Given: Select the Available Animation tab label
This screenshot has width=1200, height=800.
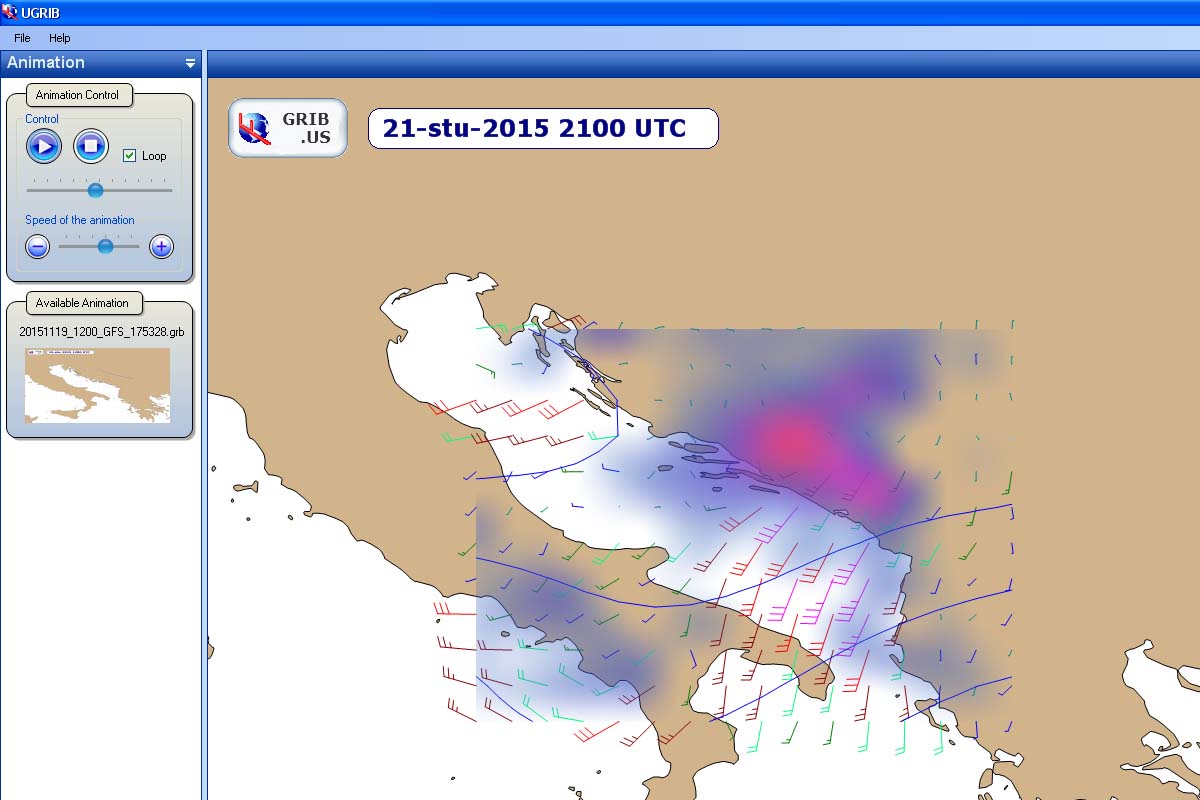Looking at the screenshot, I should tap(82, 303).
